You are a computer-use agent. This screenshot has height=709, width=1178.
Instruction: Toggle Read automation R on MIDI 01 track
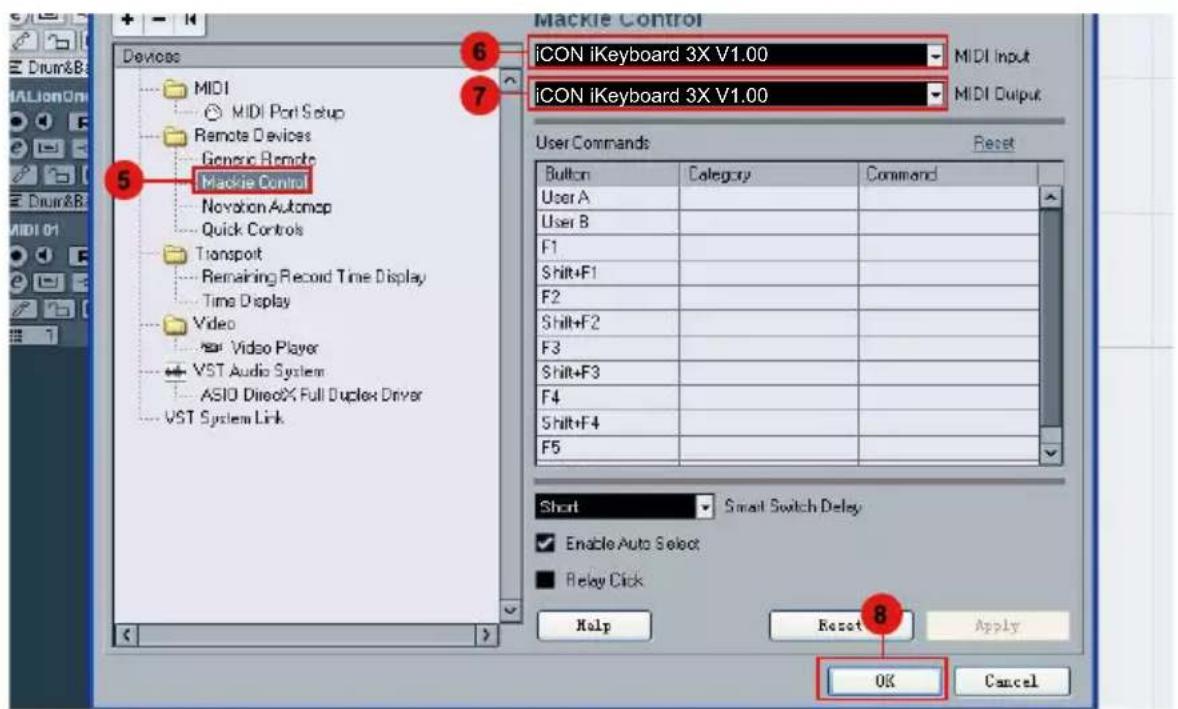[79, 256]
